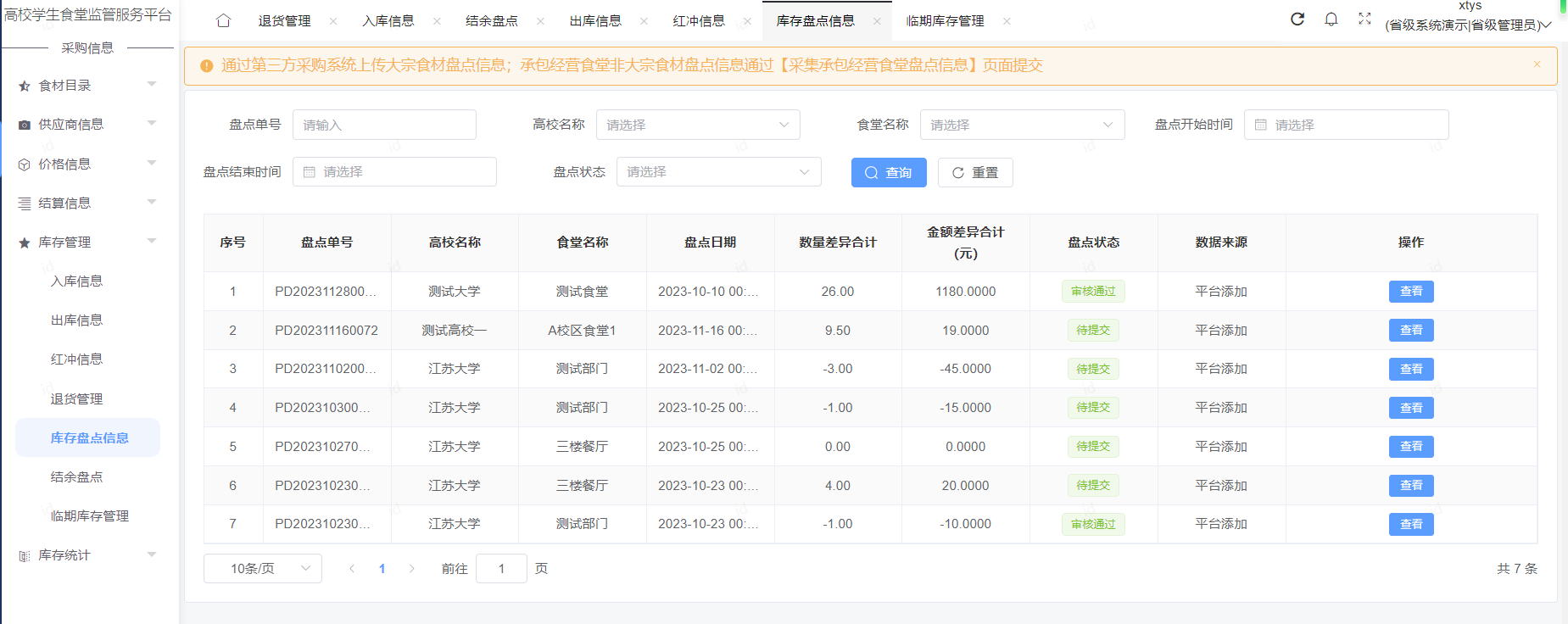Open the 10条/页 page size dropdown

pyautogui.click(x=263, y=568)
